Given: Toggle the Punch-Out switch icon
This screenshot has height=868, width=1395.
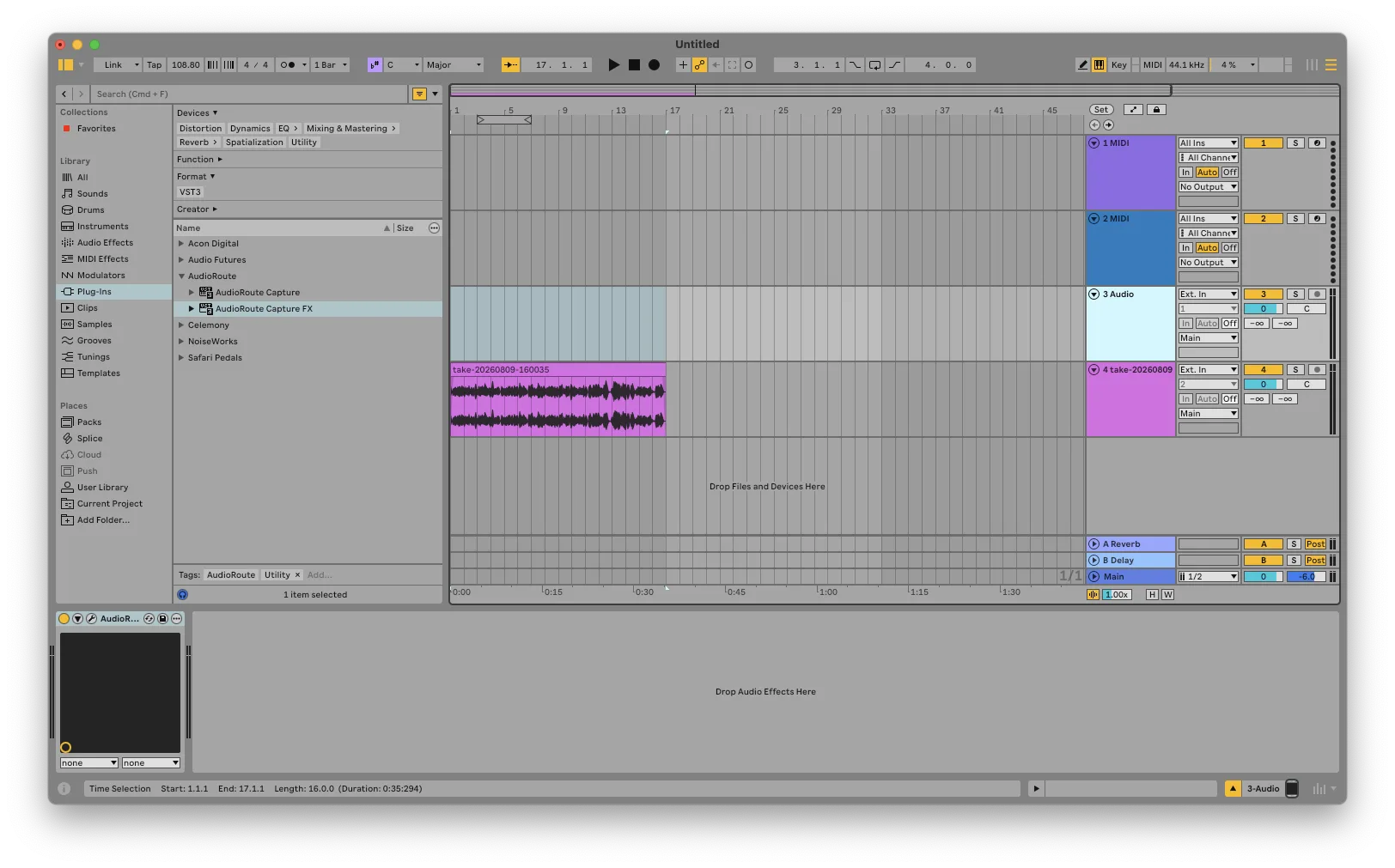Looking at the screenshot, I should [x=894, y=64].
